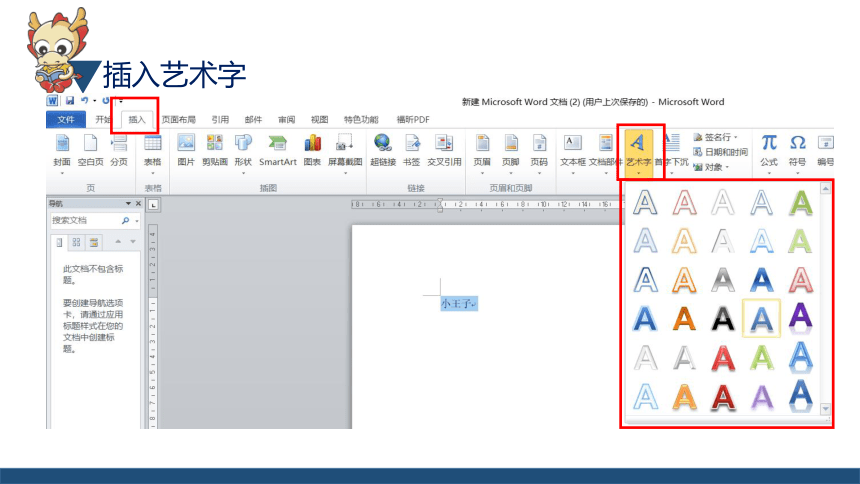Choose the solid black WordArt style
Image resolution: width=860 pixels, height=484 pixels.
722,318
